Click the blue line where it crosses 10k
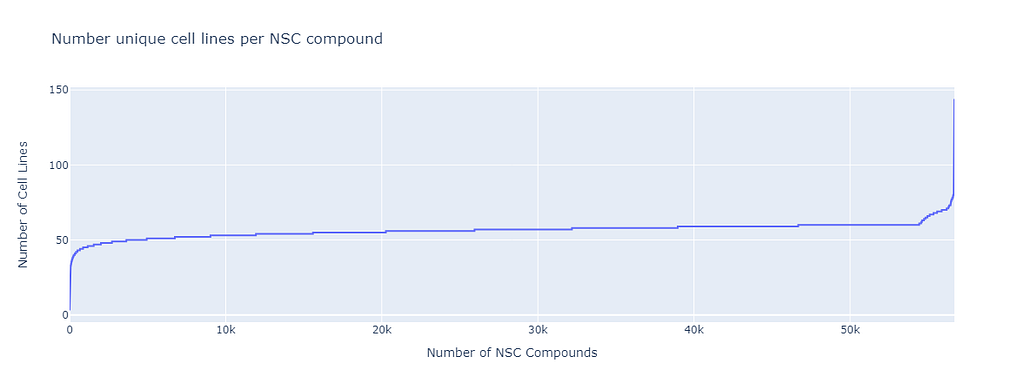The height and width of the screenshot is (392, 1024). [226, 235]
